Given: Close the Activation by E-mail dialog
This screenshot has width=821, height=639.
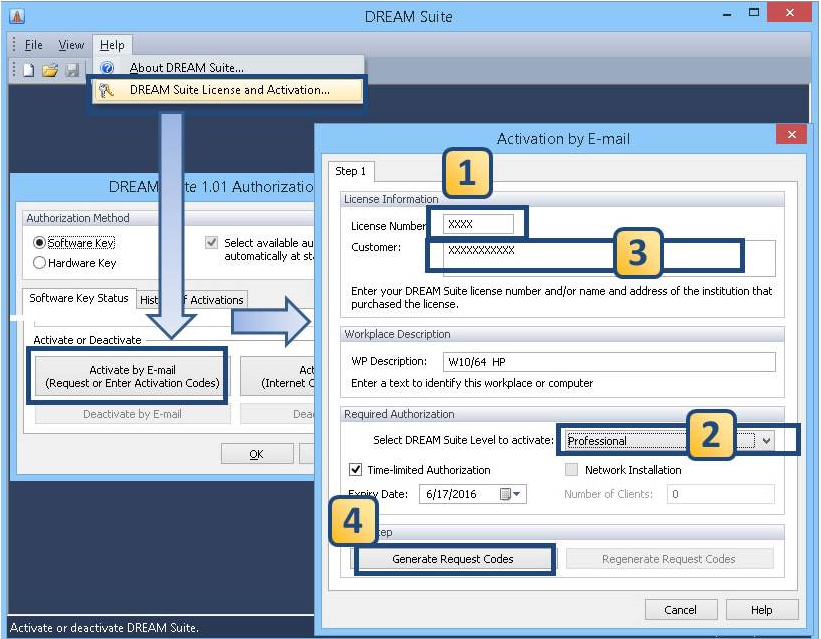Looking at the screenshot, I should pyautogui.click(x=791, y=135).
